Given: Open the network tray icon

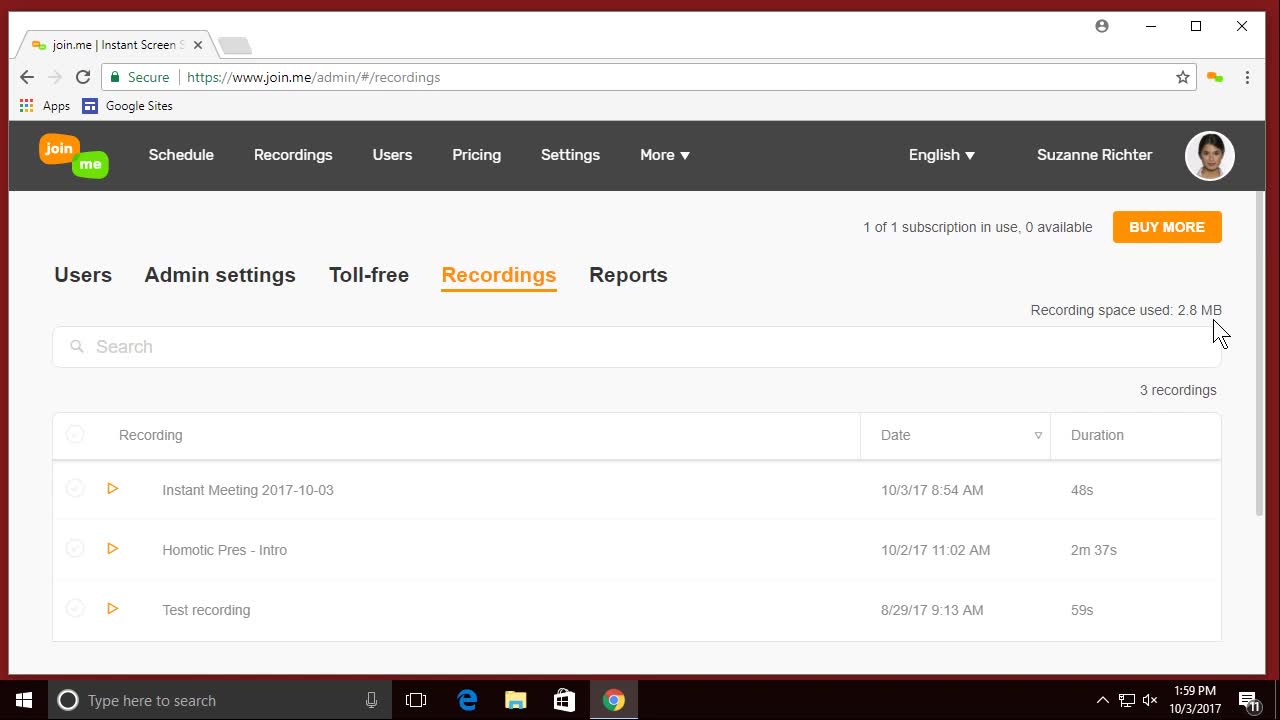Looking at the screenshot, I should [x=1126, y=700].
